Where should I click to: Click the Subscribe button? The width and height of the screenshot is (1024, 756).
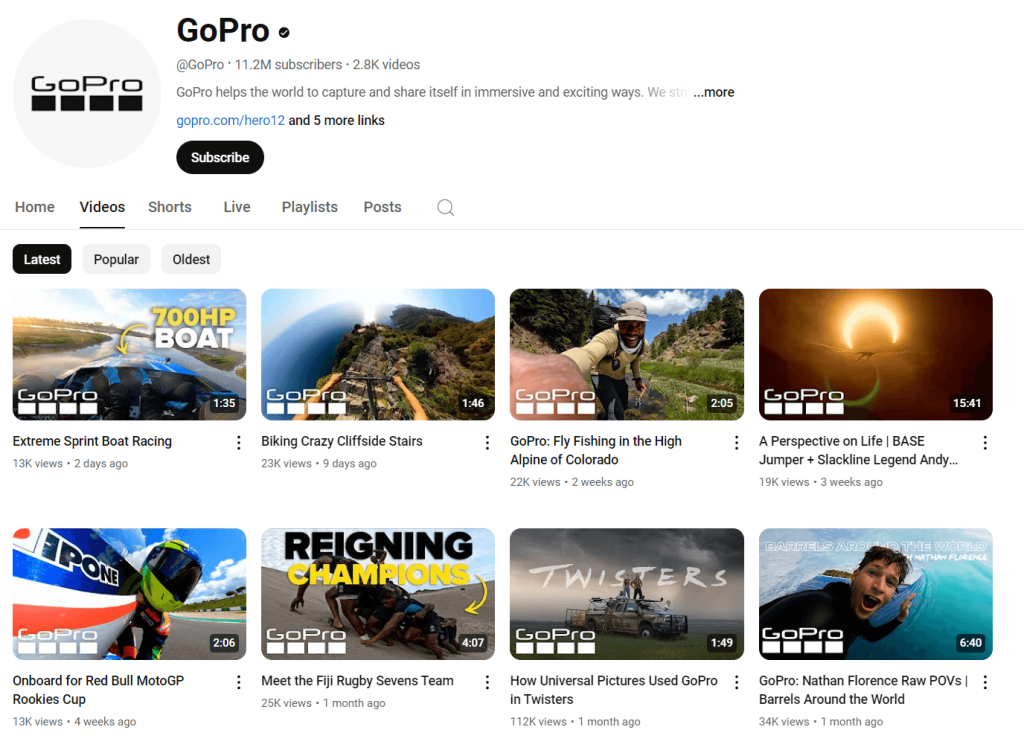(219, 157)
